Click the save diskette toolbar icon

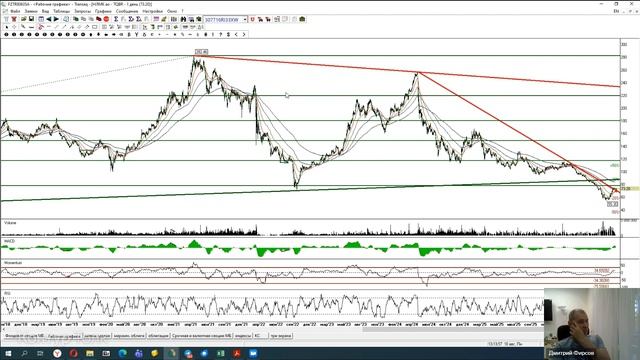(x=31, y=19)
